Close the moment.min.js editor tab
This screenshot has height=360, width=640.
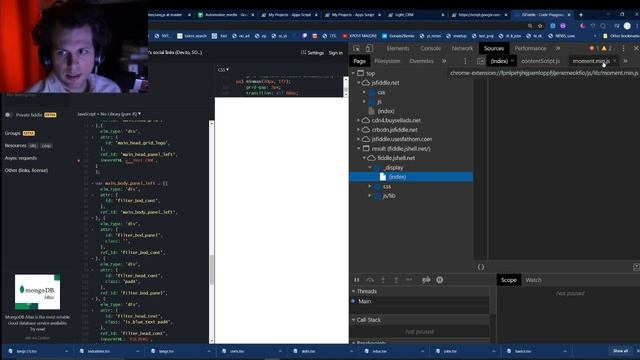point(615,61)
